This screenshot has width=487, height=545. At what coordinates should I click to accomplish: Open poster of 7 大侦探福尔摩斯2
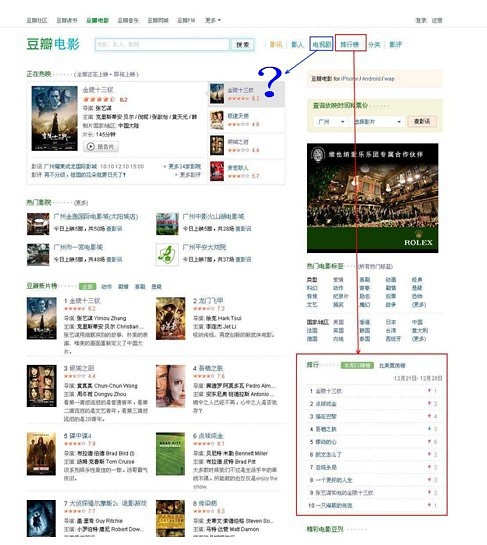pyautogui.click(x=41, y=518)
